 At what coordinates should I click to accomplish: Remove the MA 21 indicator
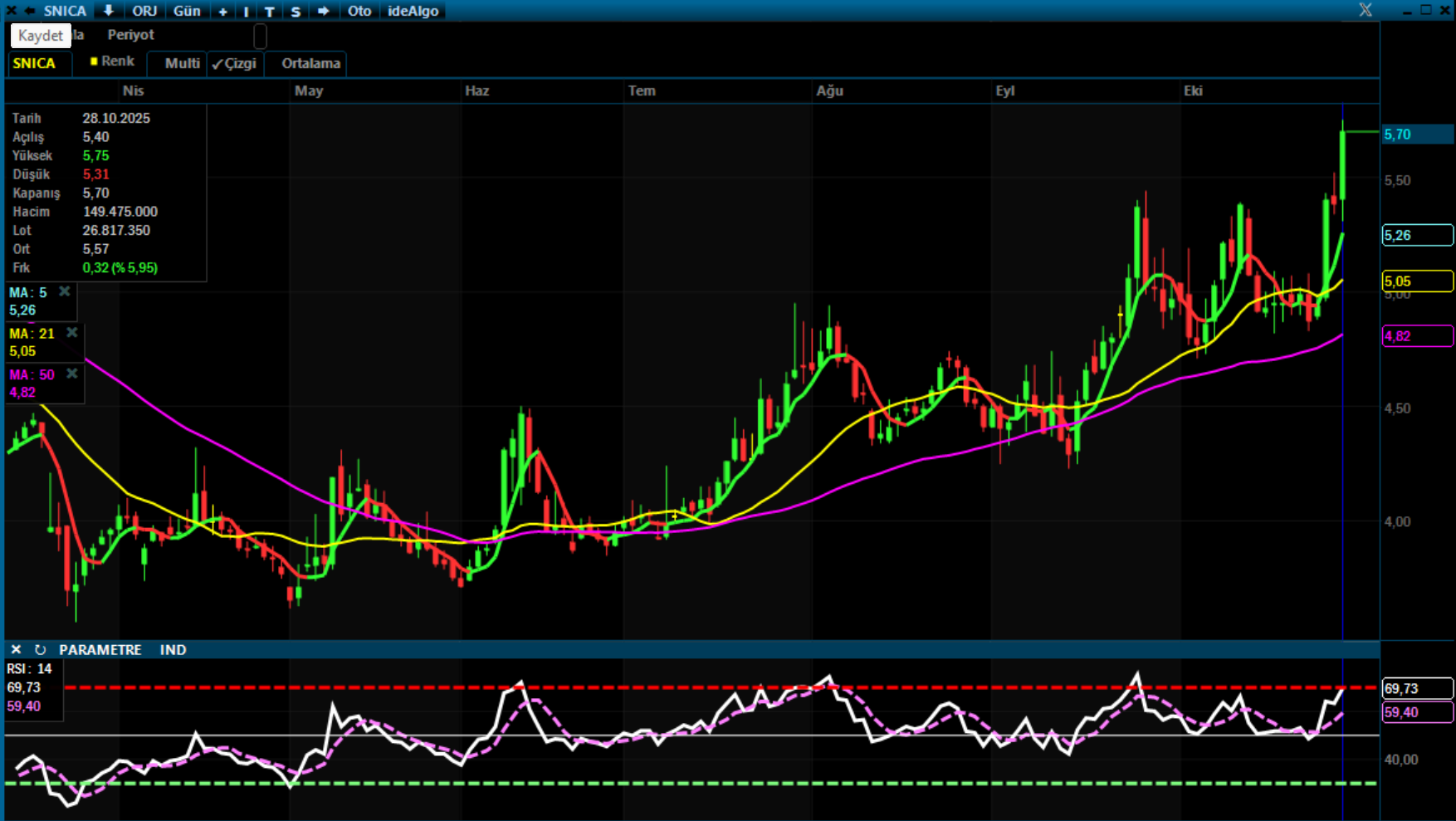(x=72, y=333)
